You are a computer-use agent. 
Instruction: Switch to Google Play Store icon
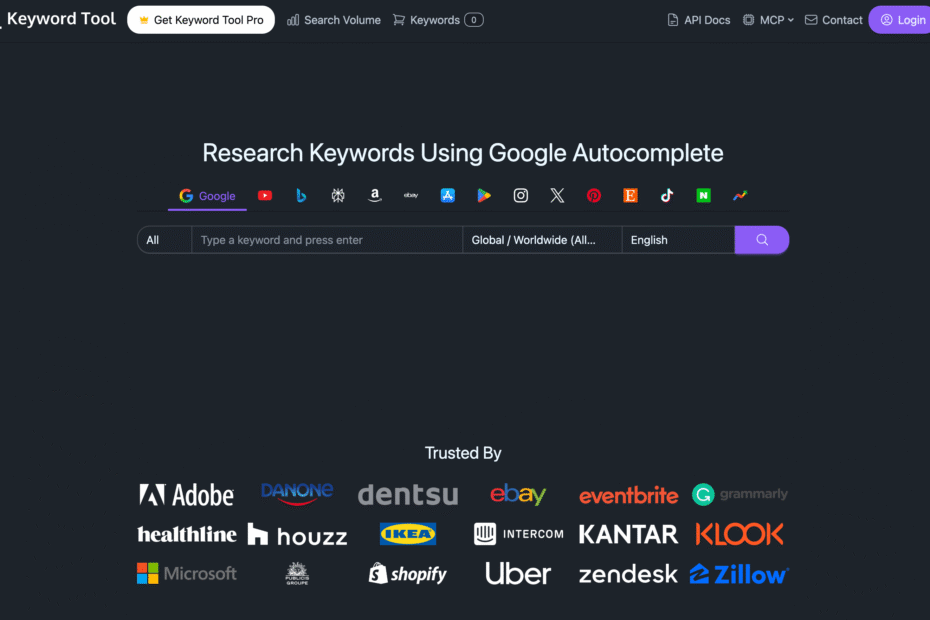point(484,195)
